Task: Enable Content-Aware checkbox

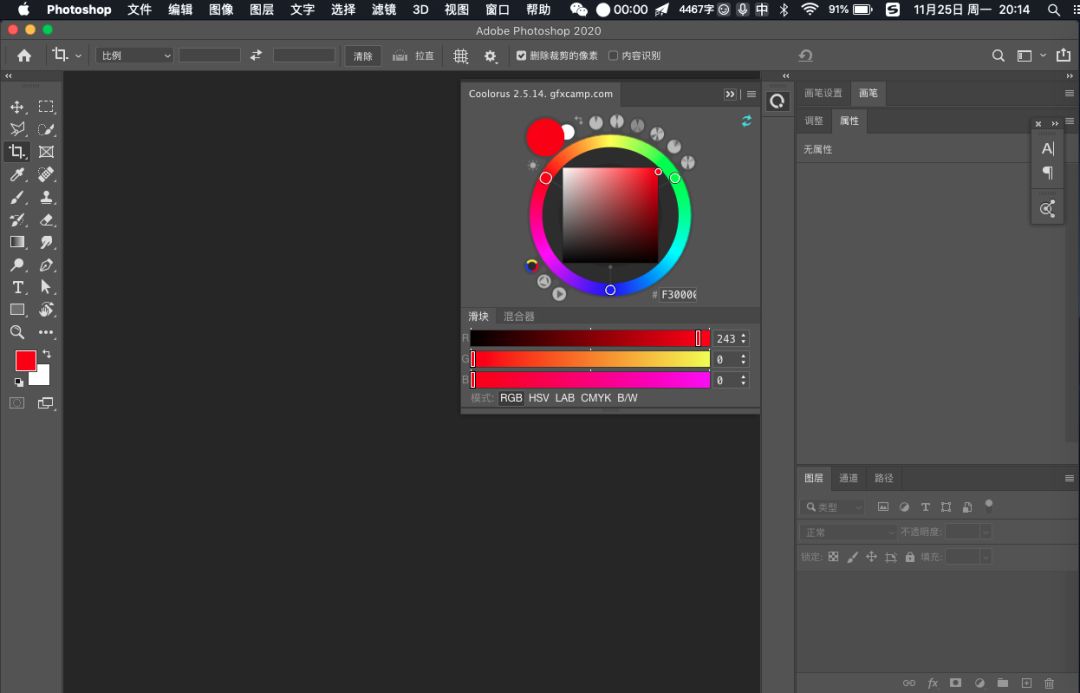Action: [613, 56]
